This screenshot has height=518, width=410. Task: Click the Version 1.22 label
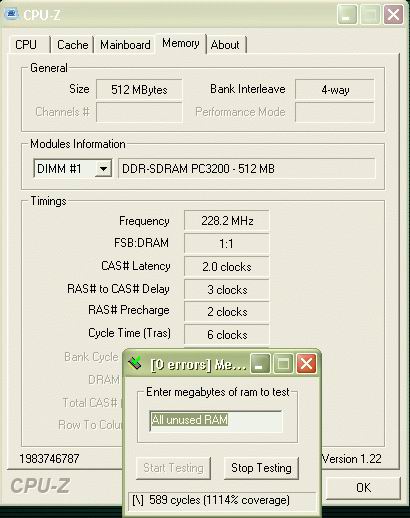pyautogui.click(x=352, y=459)
